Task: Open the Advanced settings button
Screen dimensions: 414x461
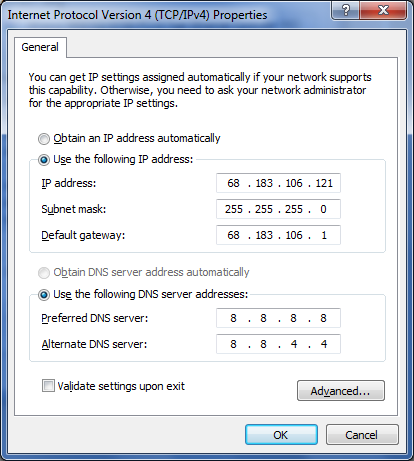Action: [341, 390]
